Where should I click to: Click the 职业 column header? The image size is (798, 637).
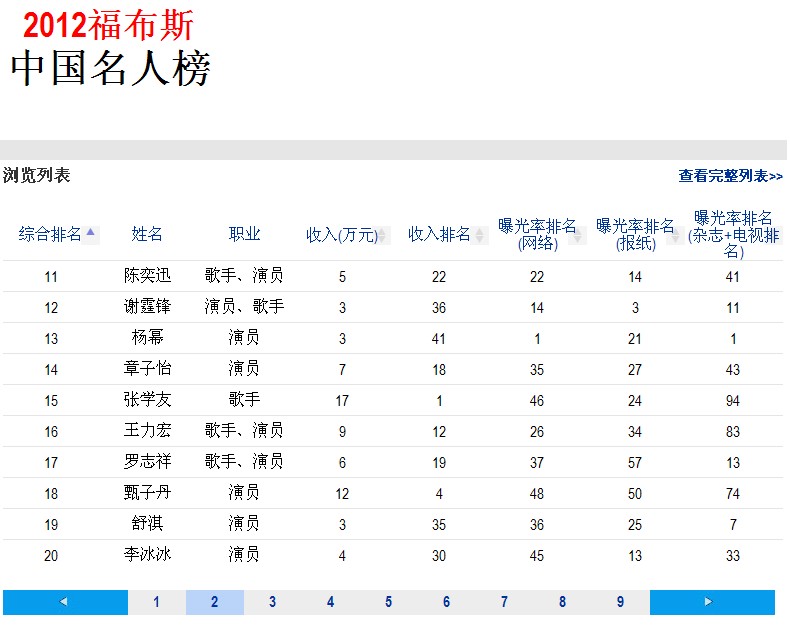point(244,234)
